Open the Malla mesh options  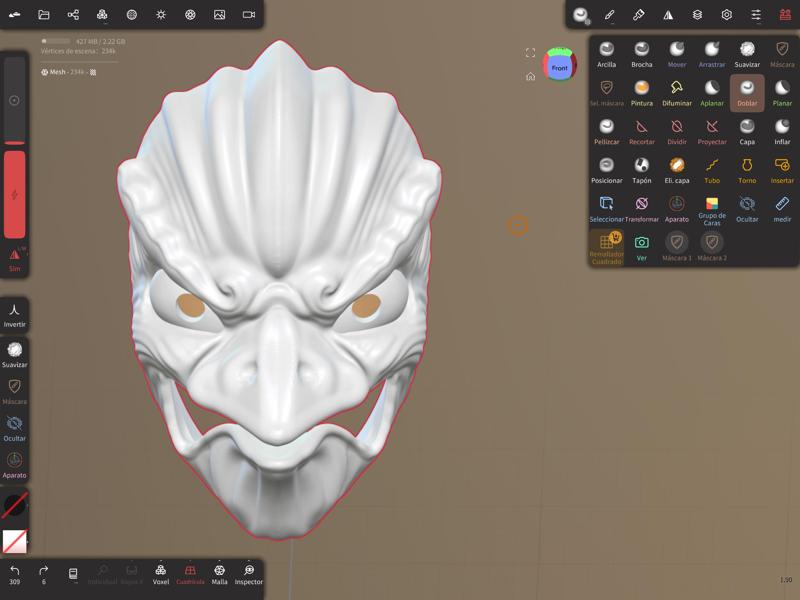coord(219,574)
